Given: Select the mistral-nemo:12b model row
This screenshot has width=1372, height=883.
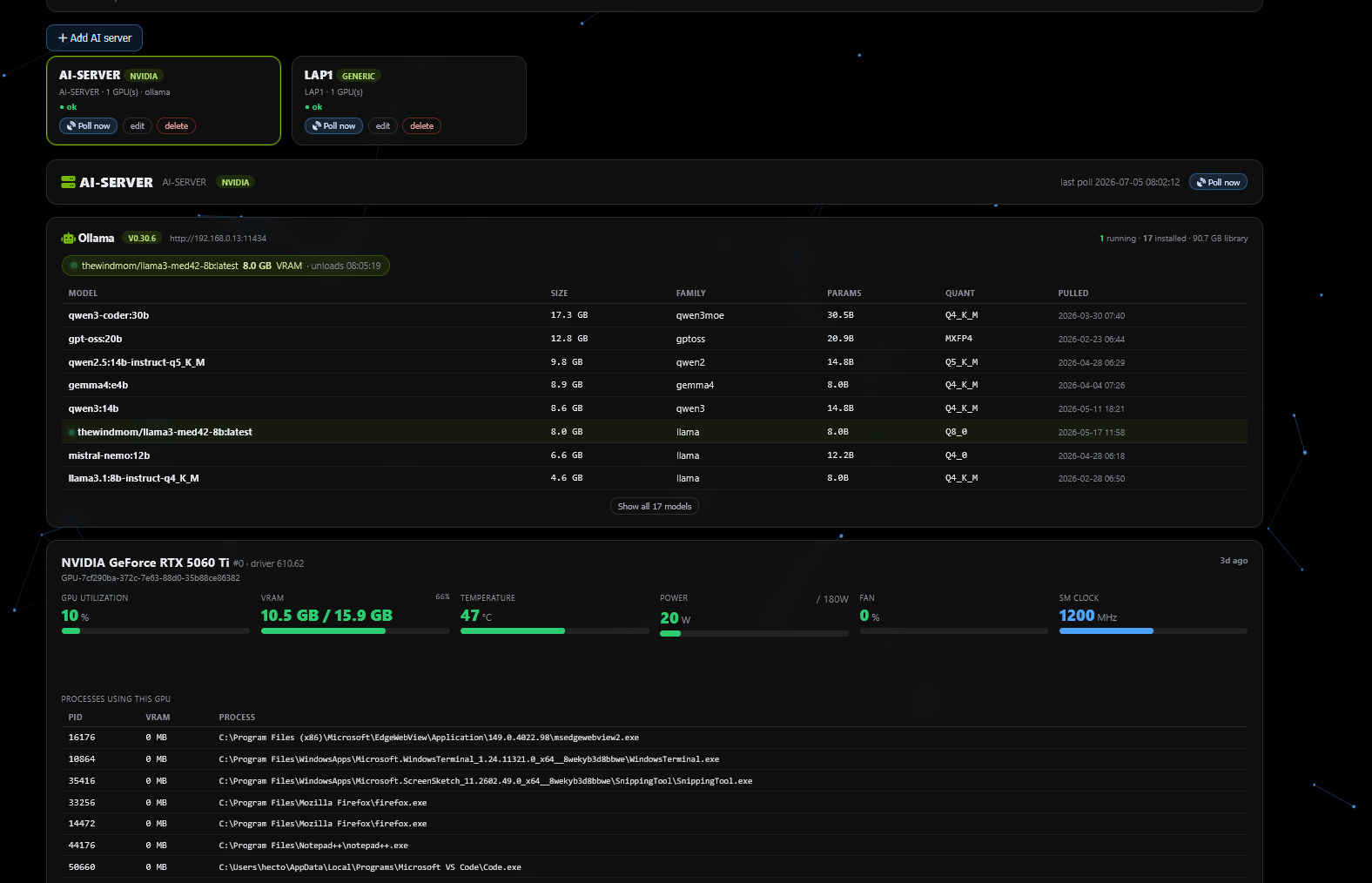Looking at the screenshot, I should click(655, 455).
